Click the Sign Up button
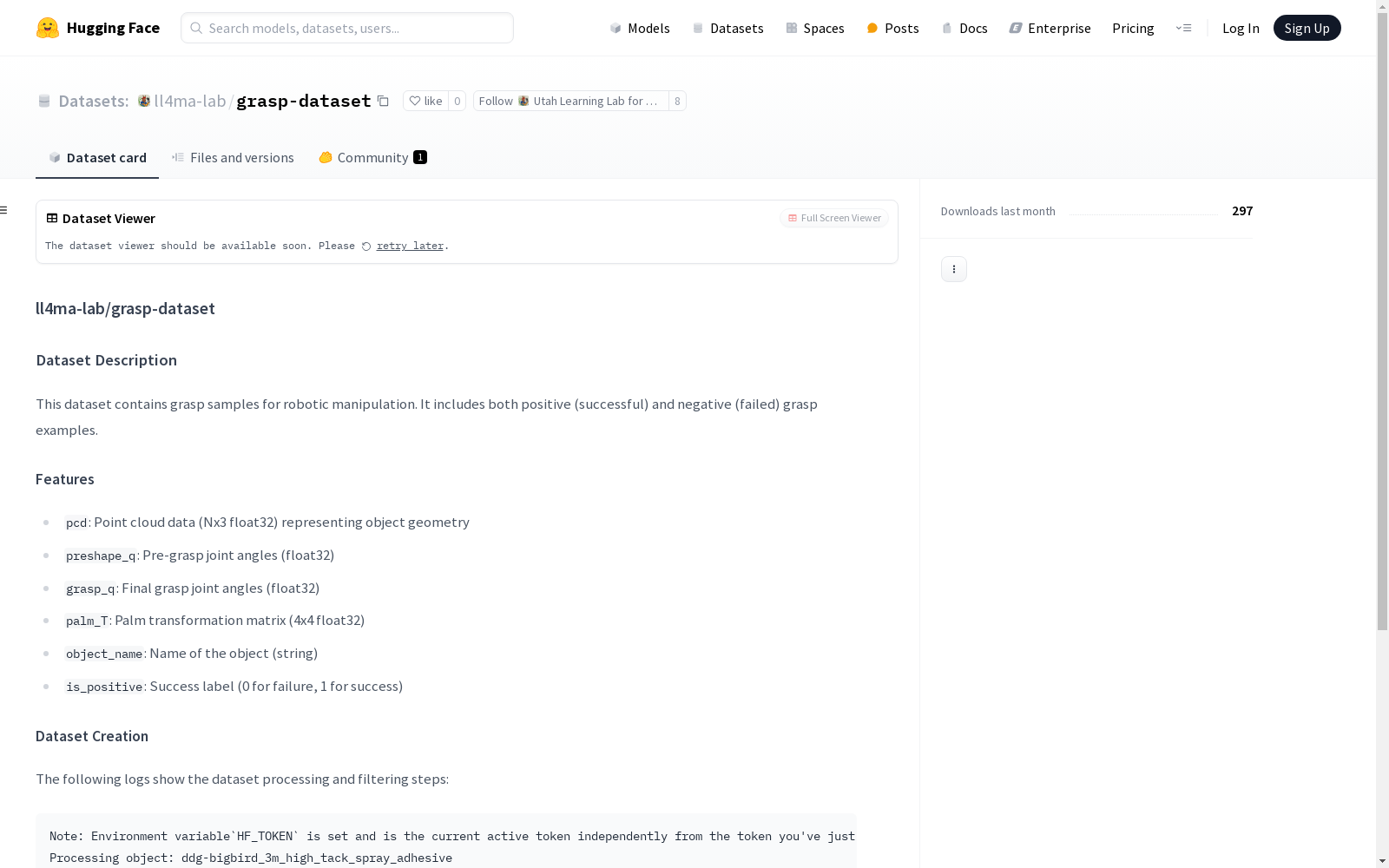Screen dimensions: 1389x868 pos(1307,28)
